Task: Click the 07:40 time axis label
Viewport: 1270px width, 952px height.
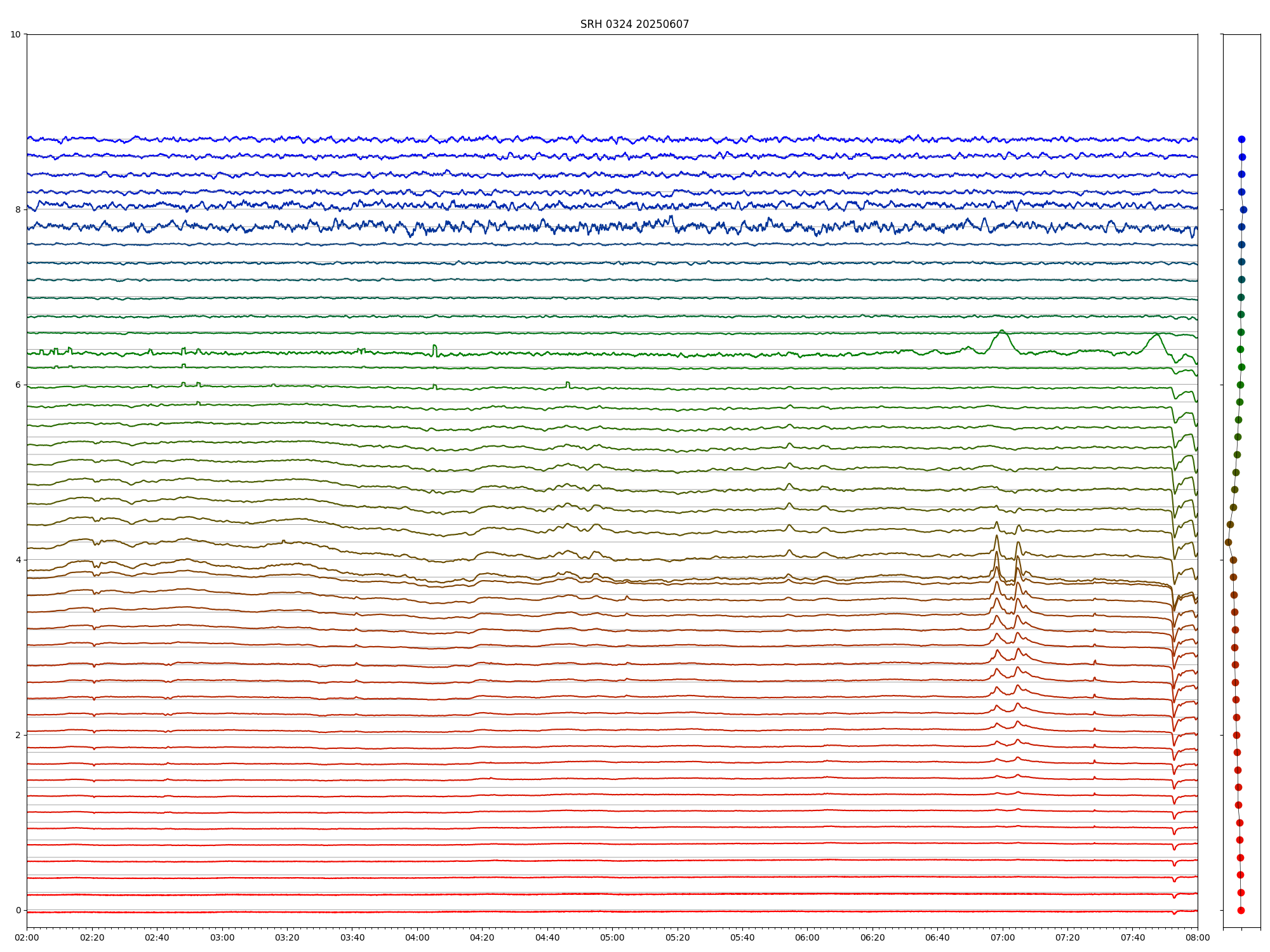Action: click(1133, 937)
